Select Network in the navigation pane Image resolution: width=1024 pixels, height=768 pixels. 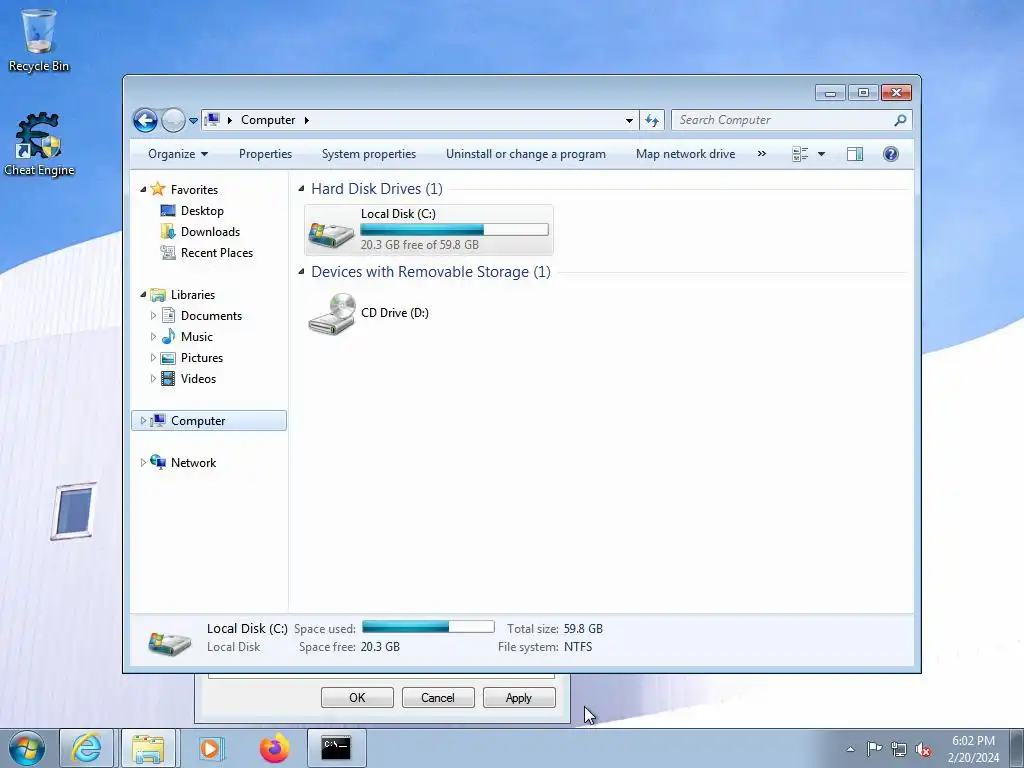(x=193, y=462)
